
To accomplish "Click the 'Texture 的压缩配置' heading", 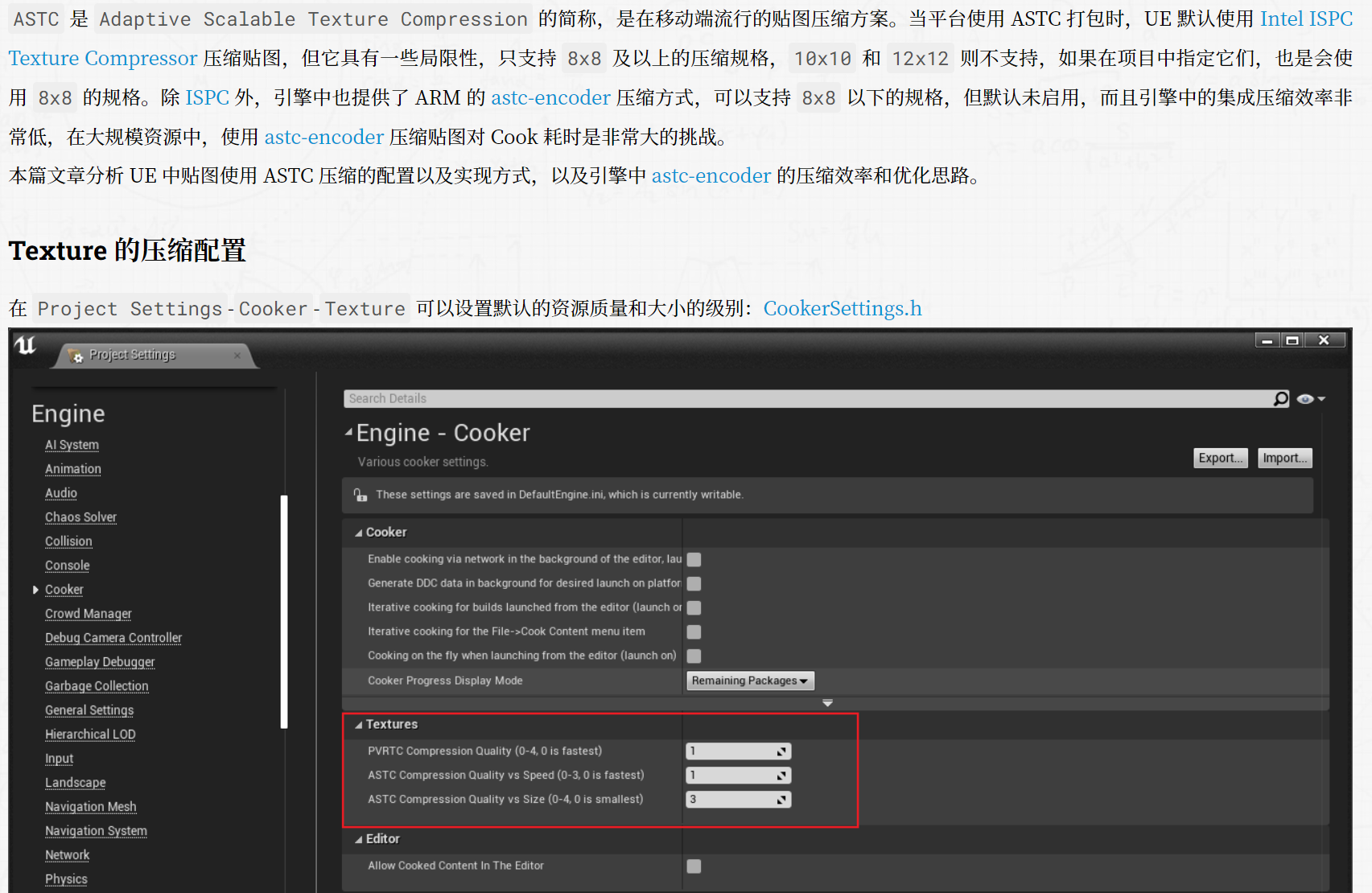I will [x=127, y=250].
